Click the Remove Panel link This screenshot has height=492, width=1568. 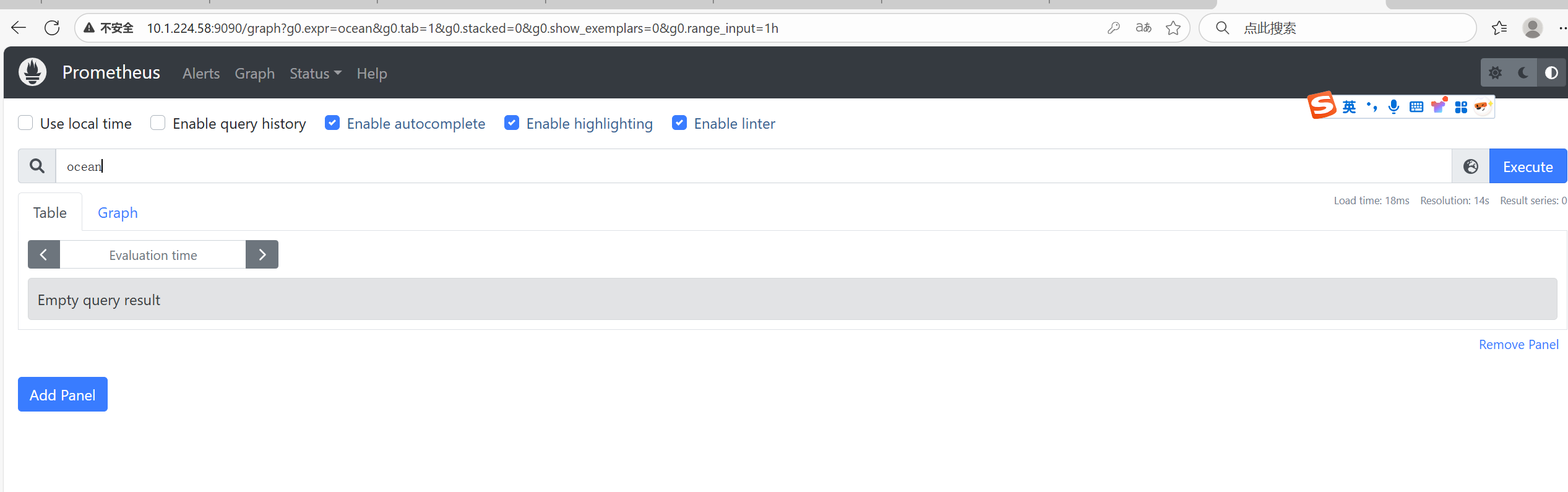tap(1518, 345)
